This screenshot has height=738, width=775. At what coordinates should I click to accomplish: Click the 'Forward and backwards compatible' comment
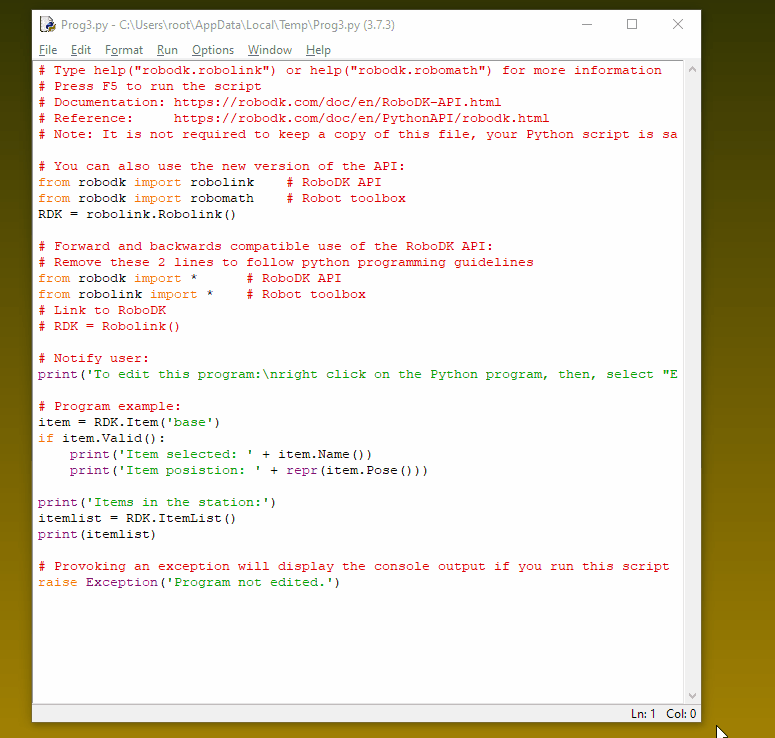click(265, 246)
